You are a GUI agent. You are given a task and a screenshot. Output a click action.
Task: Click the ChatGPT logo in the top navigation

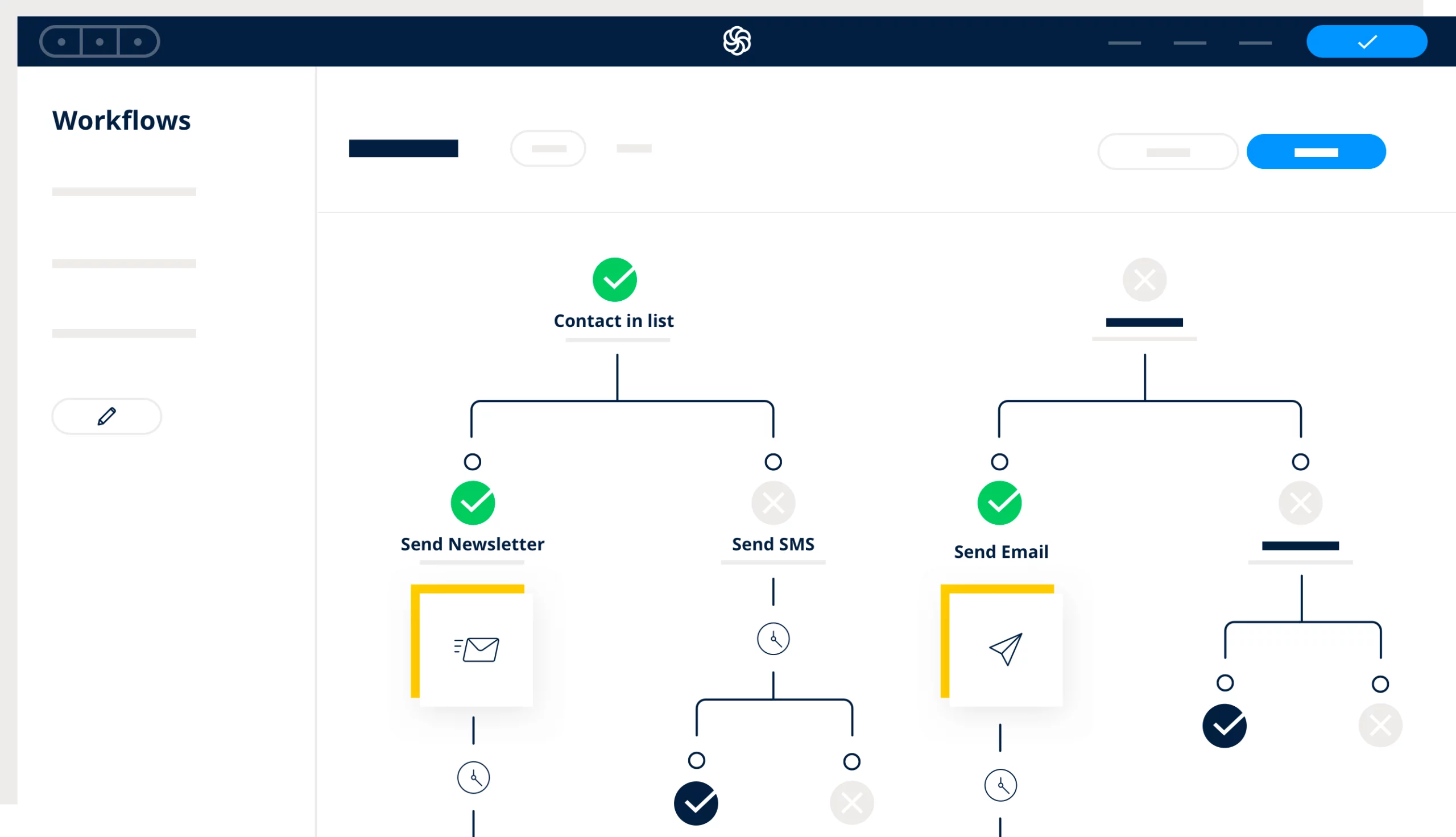pyautogui.click(x=737, y=40)
